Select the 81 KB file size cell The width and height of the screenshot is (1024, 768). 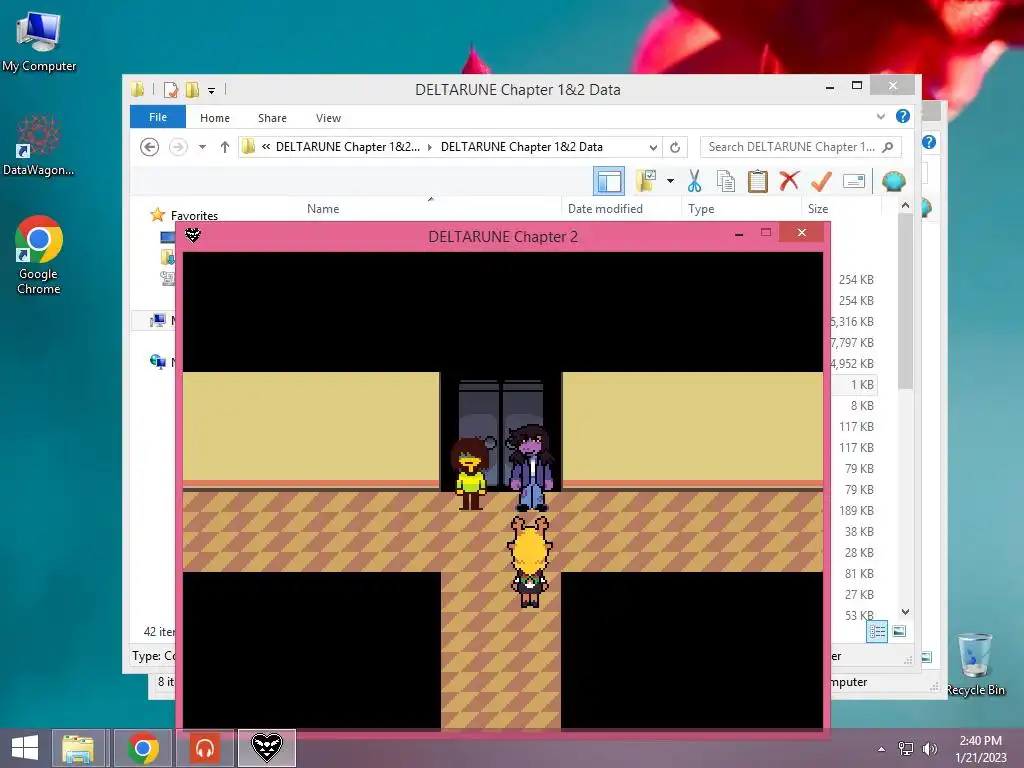[x=859, y=573]
